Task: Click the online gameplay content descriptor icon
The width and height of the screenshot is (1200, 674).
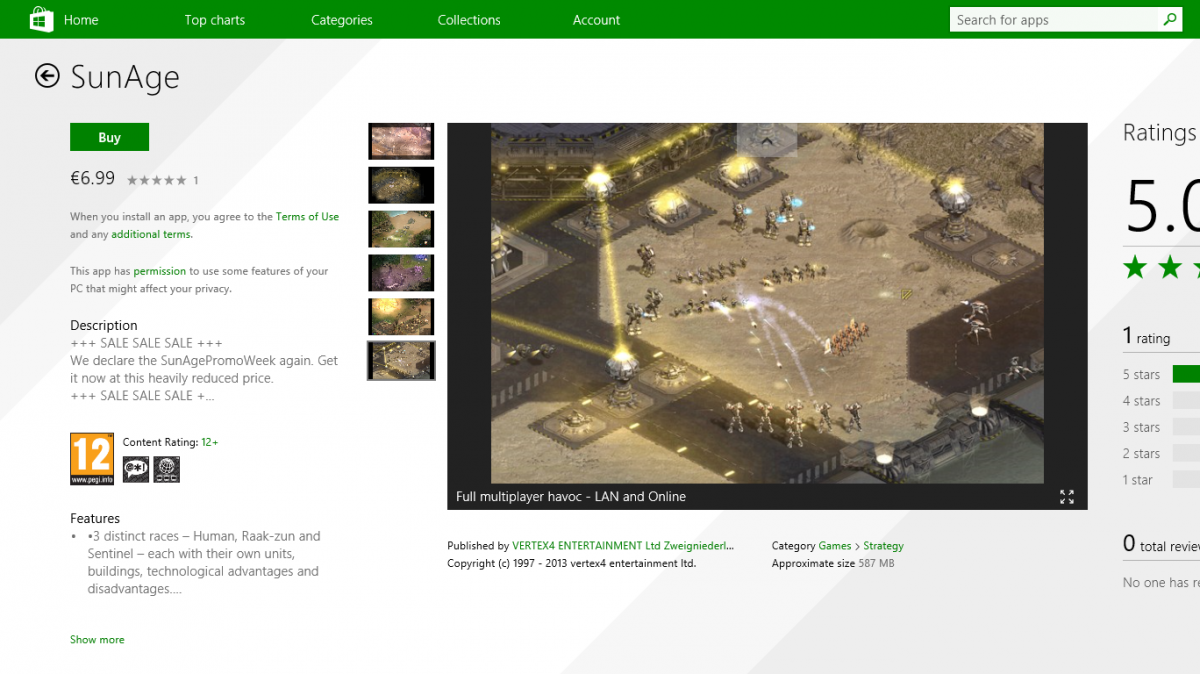Action: click(166, 469)
